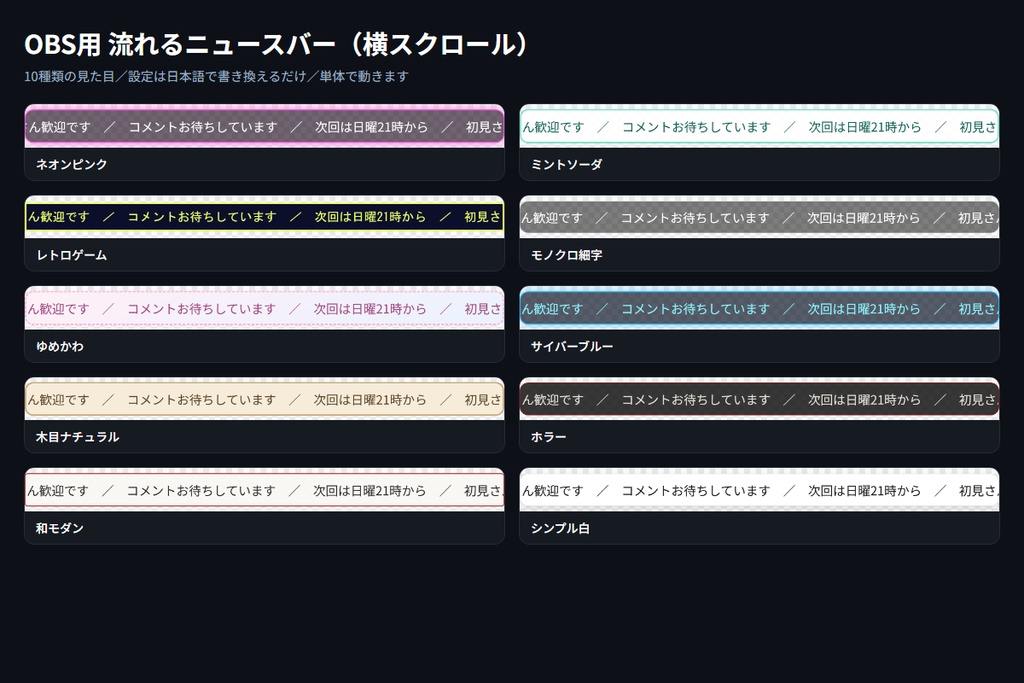1024x683 pixels.
Task: Click the モノクロ細字 news bar preview
Action: [x=759, y=217]
